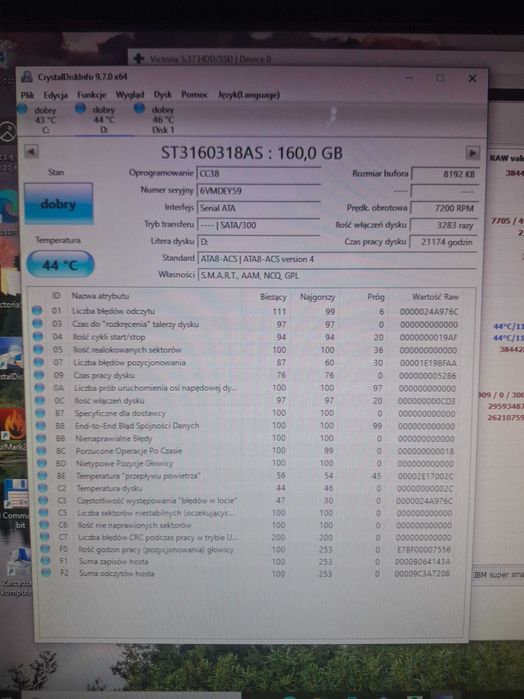Click status icon for attribute BC Porzucone Operacje
This screenshot has width=524, height=699.
[x=42, y=450]
